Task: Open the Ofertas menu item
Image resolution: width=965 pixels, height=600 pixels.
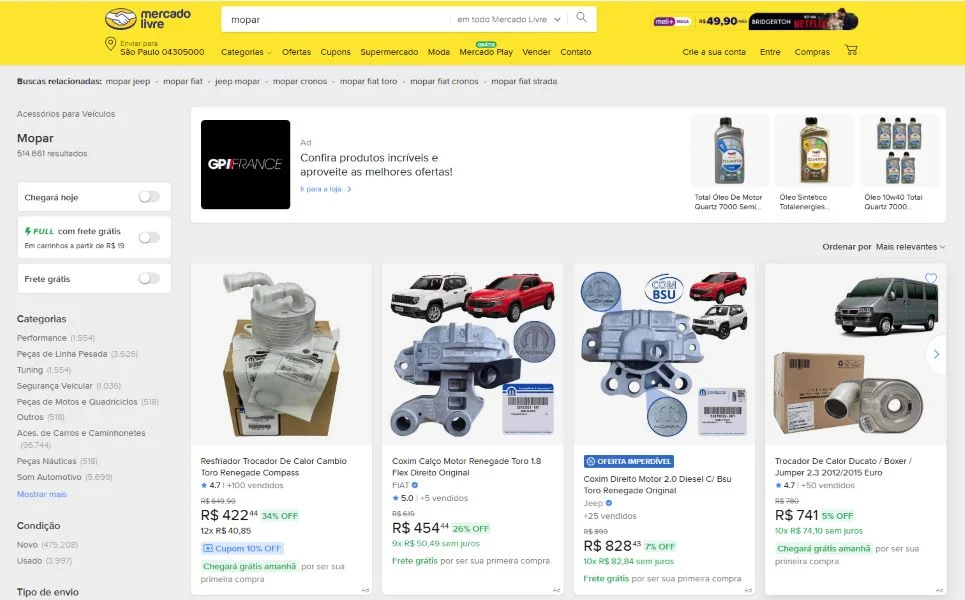Action: [x=296, y=52]
